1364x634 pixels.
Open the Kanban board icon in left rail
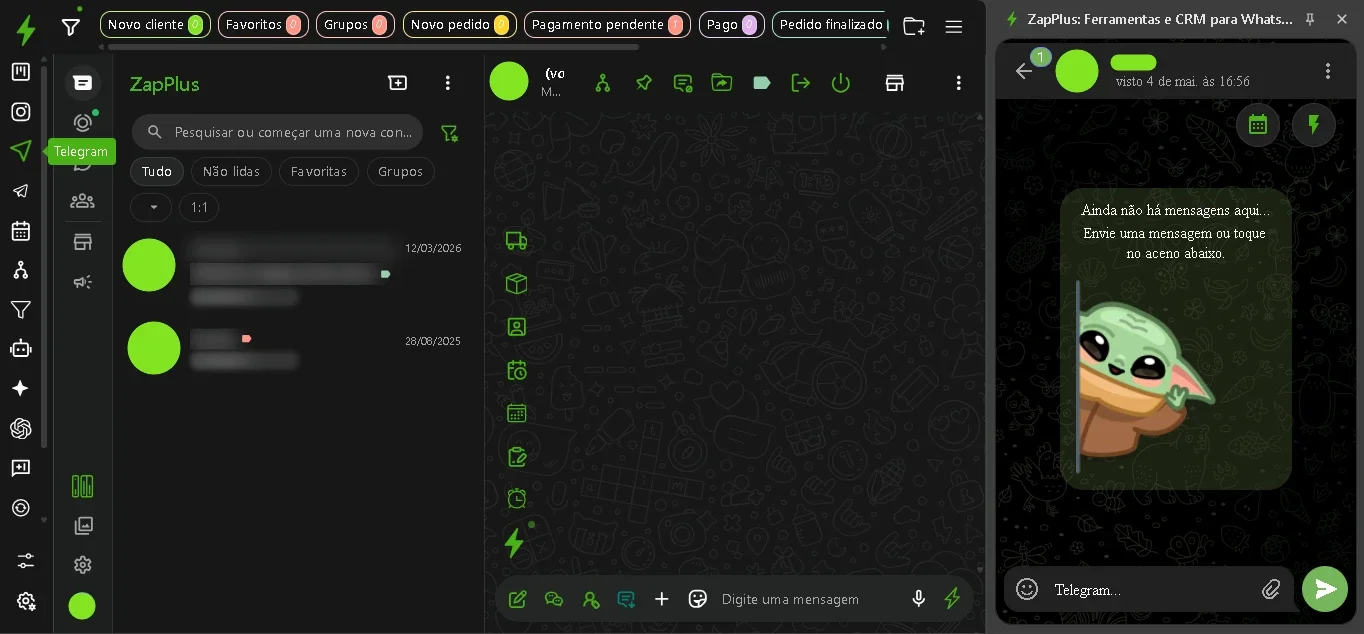click(20, 72)
